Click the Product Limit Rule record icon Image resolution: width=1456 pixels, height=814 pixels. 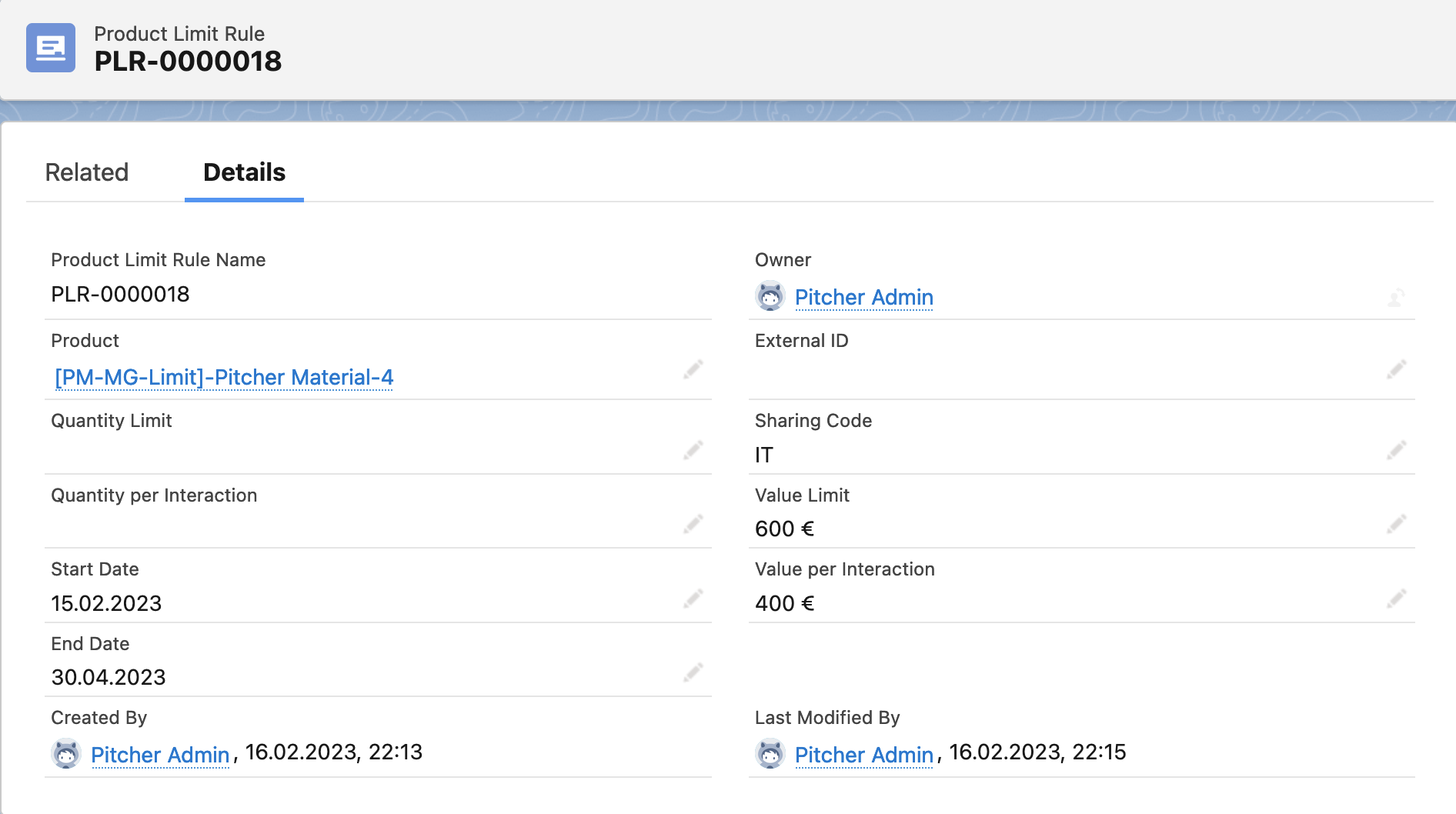coord(51,48)
